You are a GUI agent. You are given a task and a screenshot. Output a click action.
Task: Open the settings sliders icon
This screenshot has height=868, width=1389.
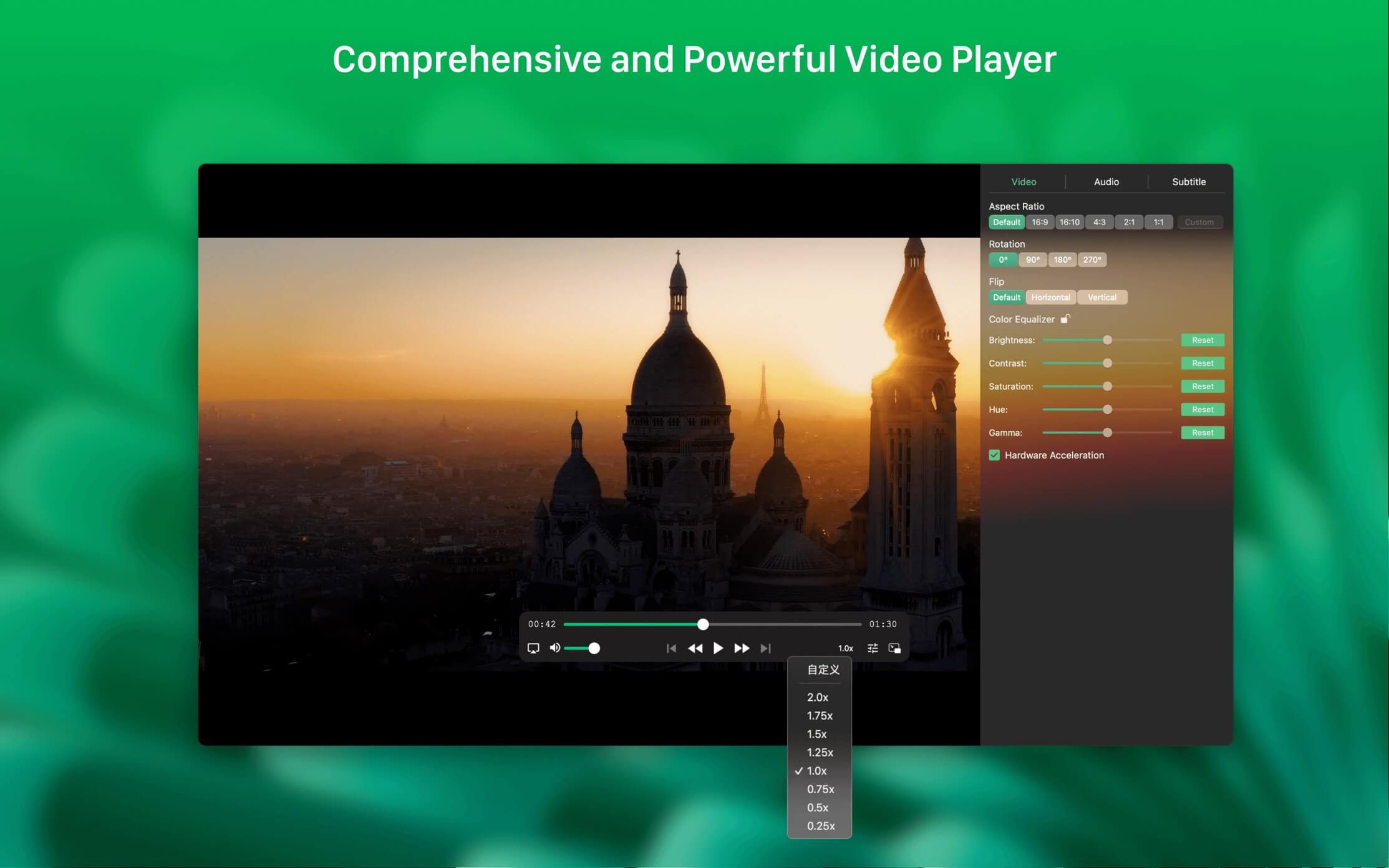pos(873,649)
